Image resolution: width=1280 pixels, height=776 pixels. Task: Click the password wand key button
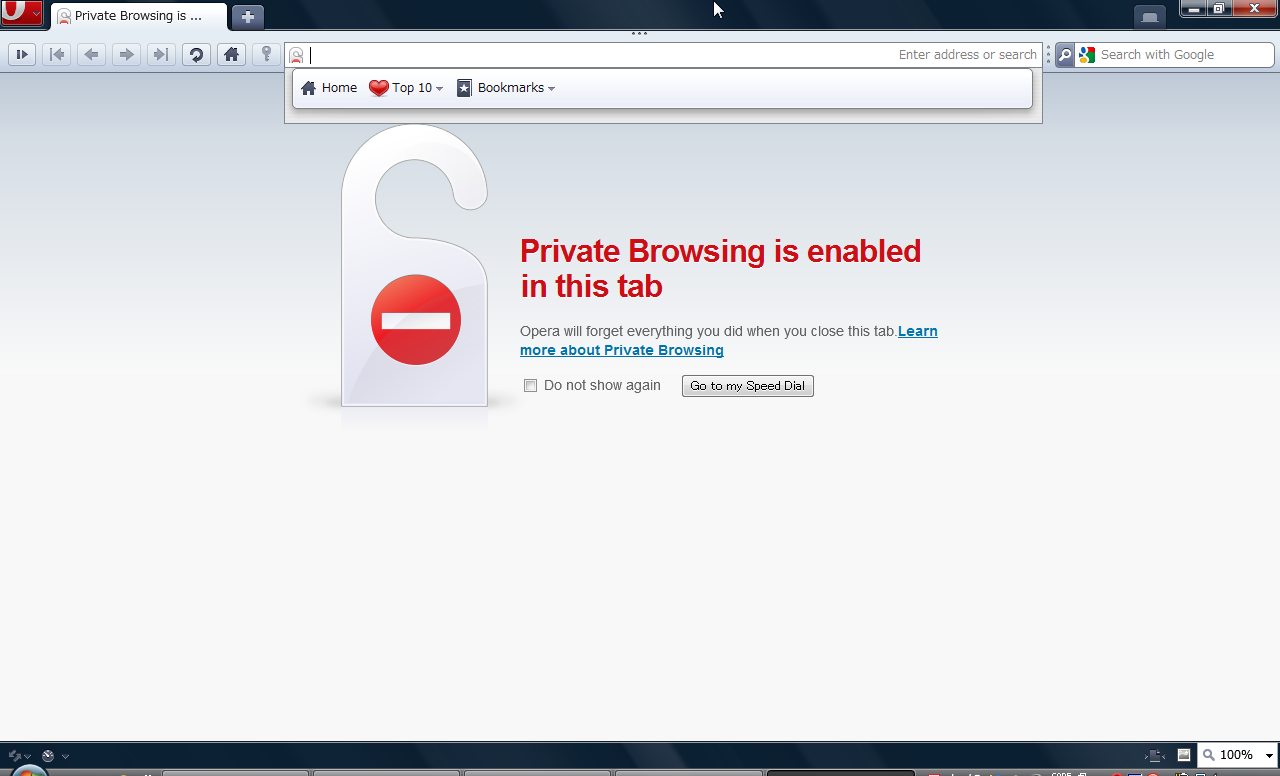point(266,55)
